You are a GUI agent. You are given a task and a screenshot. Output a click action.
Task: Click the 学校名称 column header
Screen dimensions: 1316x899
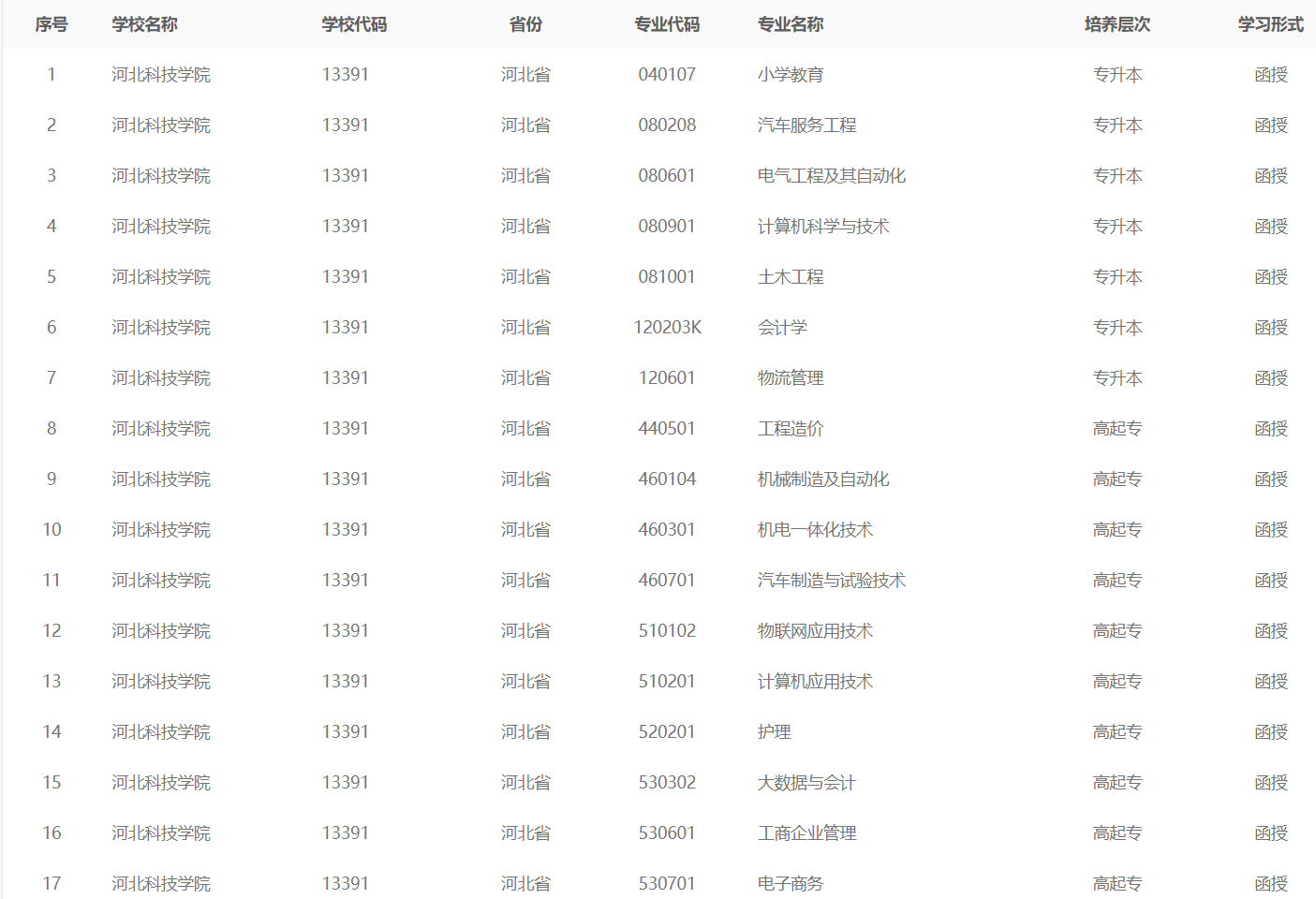click(x=144, y=24)
